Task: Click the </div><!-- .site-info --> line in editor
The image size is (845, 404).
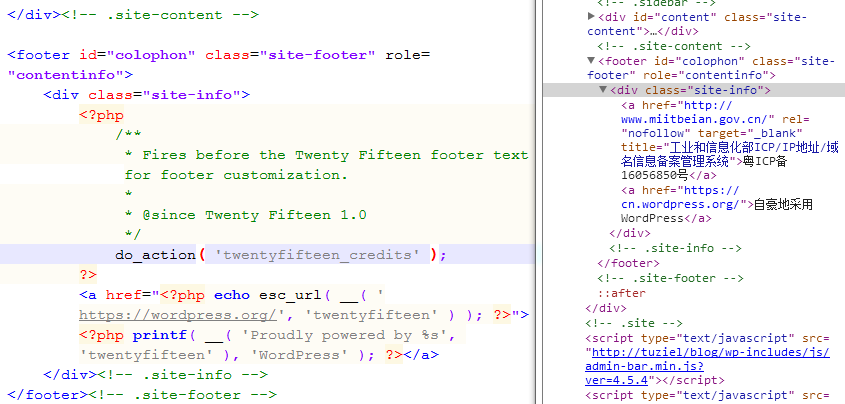Action: coord(156,375)
